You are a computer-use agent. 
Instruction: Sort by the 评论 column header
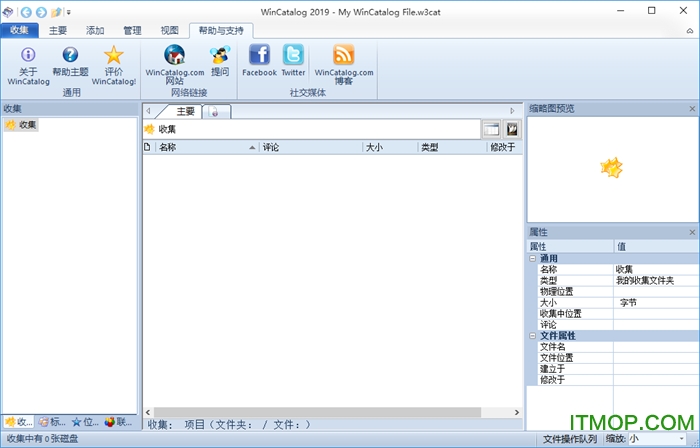(311, 147)
